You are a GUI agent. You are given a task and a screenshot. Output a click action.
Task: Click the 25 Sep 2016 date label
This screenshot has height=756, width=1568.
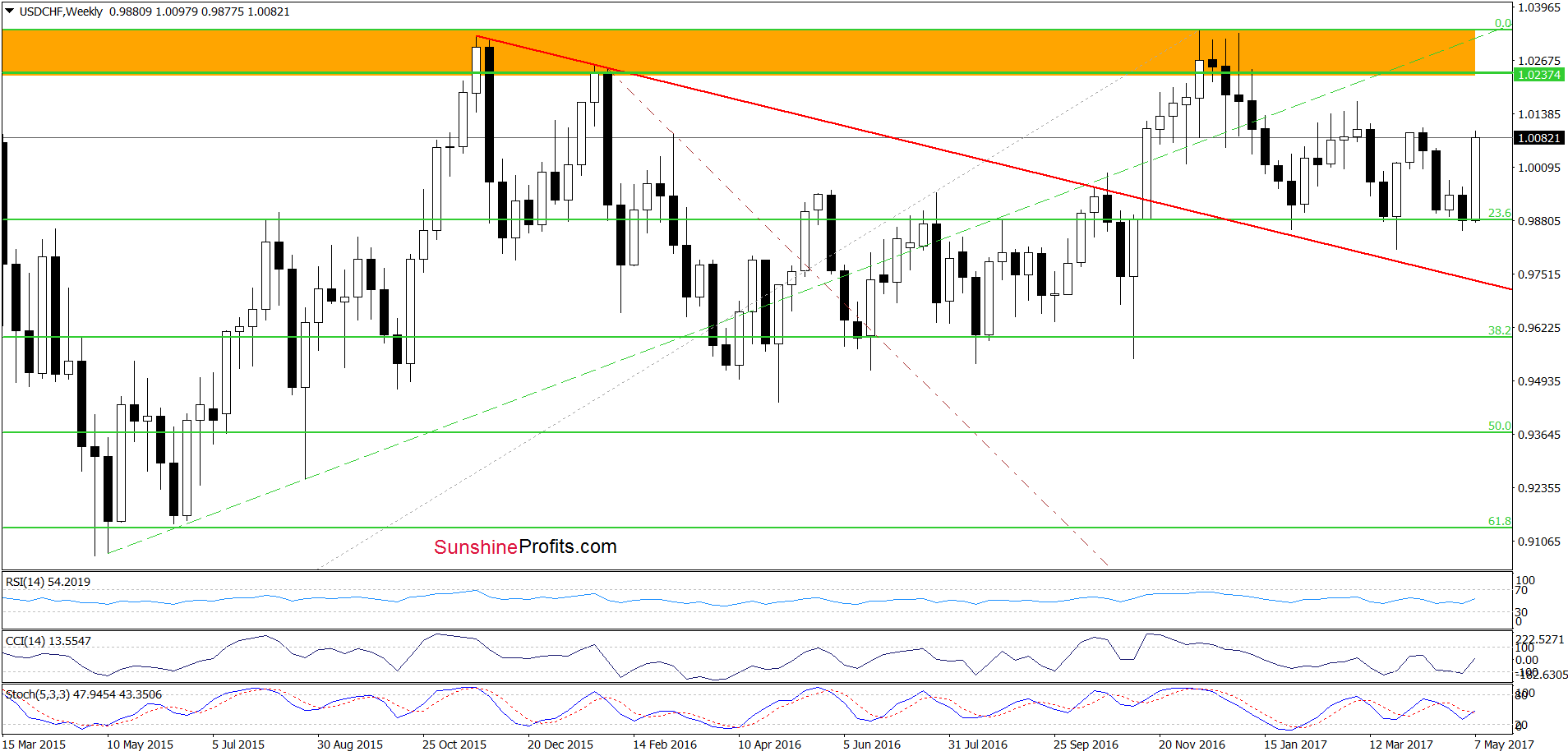click(x=1086, y=744)
